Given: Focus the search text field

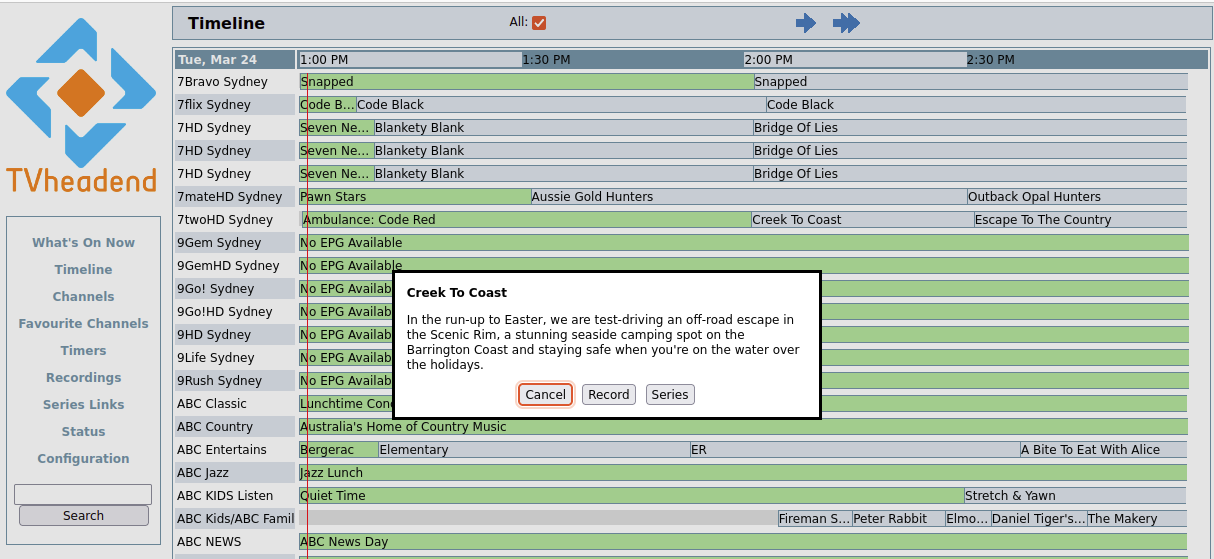Looking at the screenshot, I should coord(83,494).
